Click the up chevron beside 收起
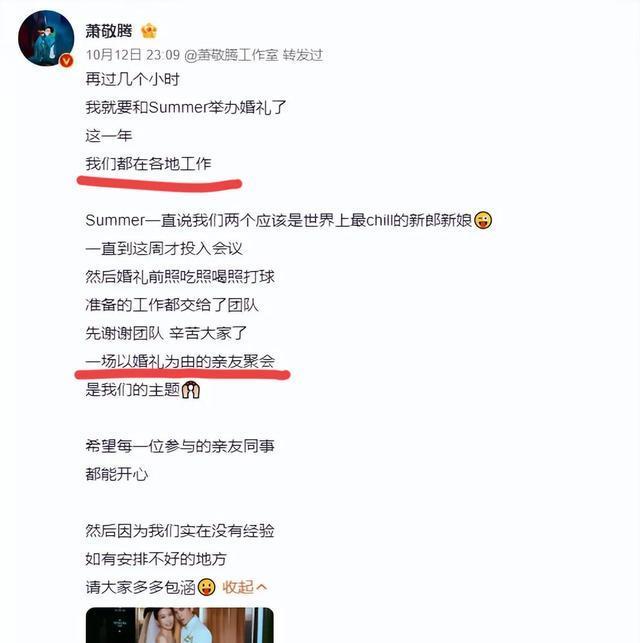Image resolution: width=640 pixels, height=643 pixels. tap(261, 588)
